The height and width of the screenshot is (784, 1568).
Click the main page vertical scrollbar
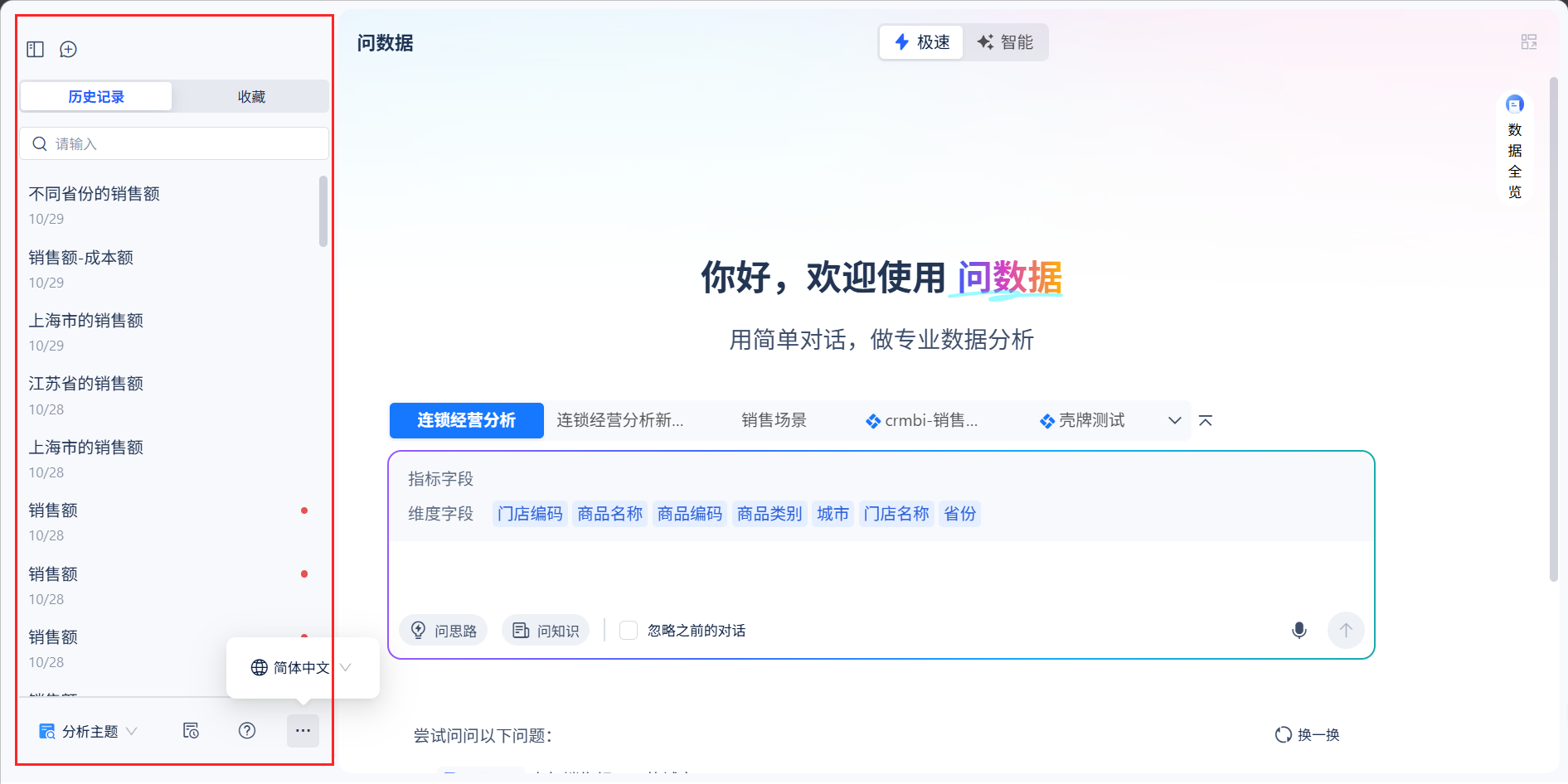click(1553, 330)
